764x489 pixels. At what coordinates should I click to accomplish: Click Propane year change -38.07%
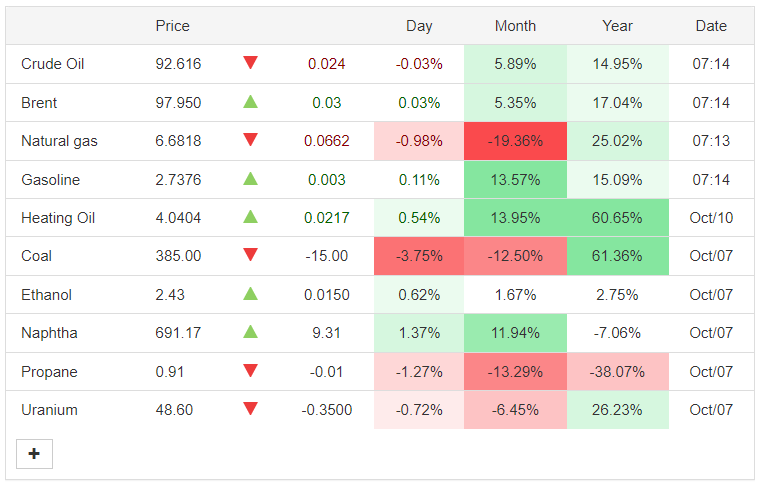[617, 372]
